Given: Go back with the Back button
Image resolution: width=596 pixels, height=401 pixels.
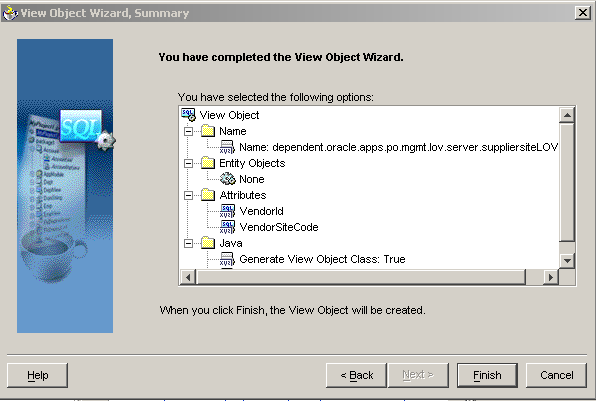Looking at the screenshot, I should (x=356, y=375).
